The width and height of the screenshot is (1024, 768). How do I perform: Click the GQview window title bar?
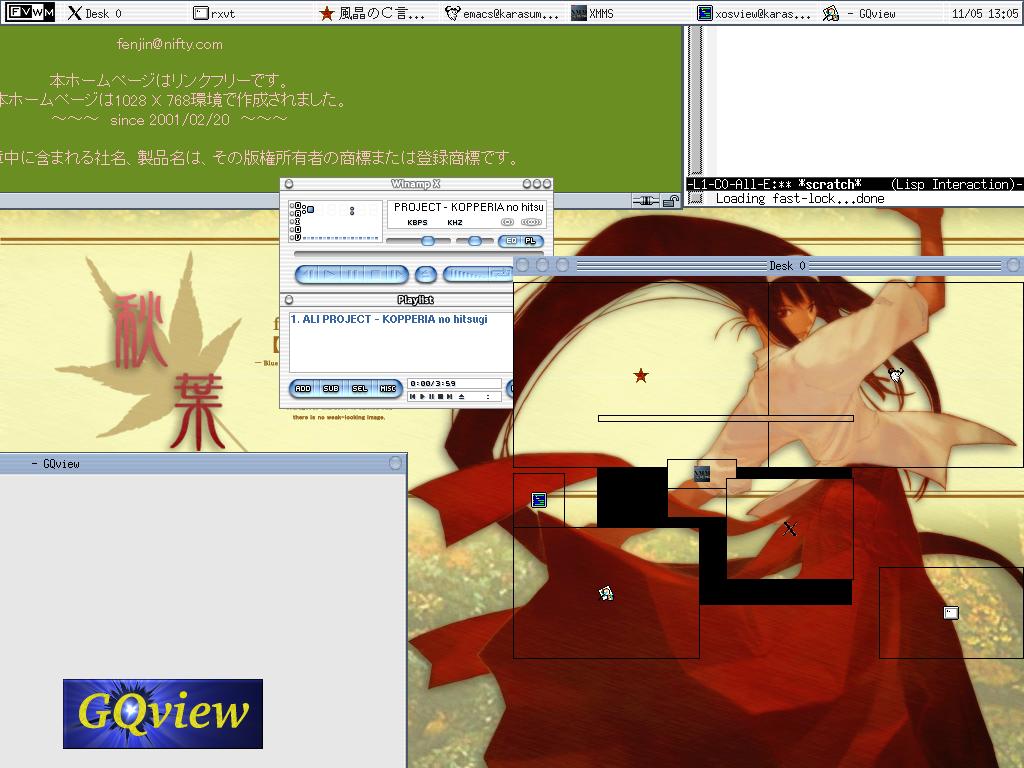tap(203, 463)
